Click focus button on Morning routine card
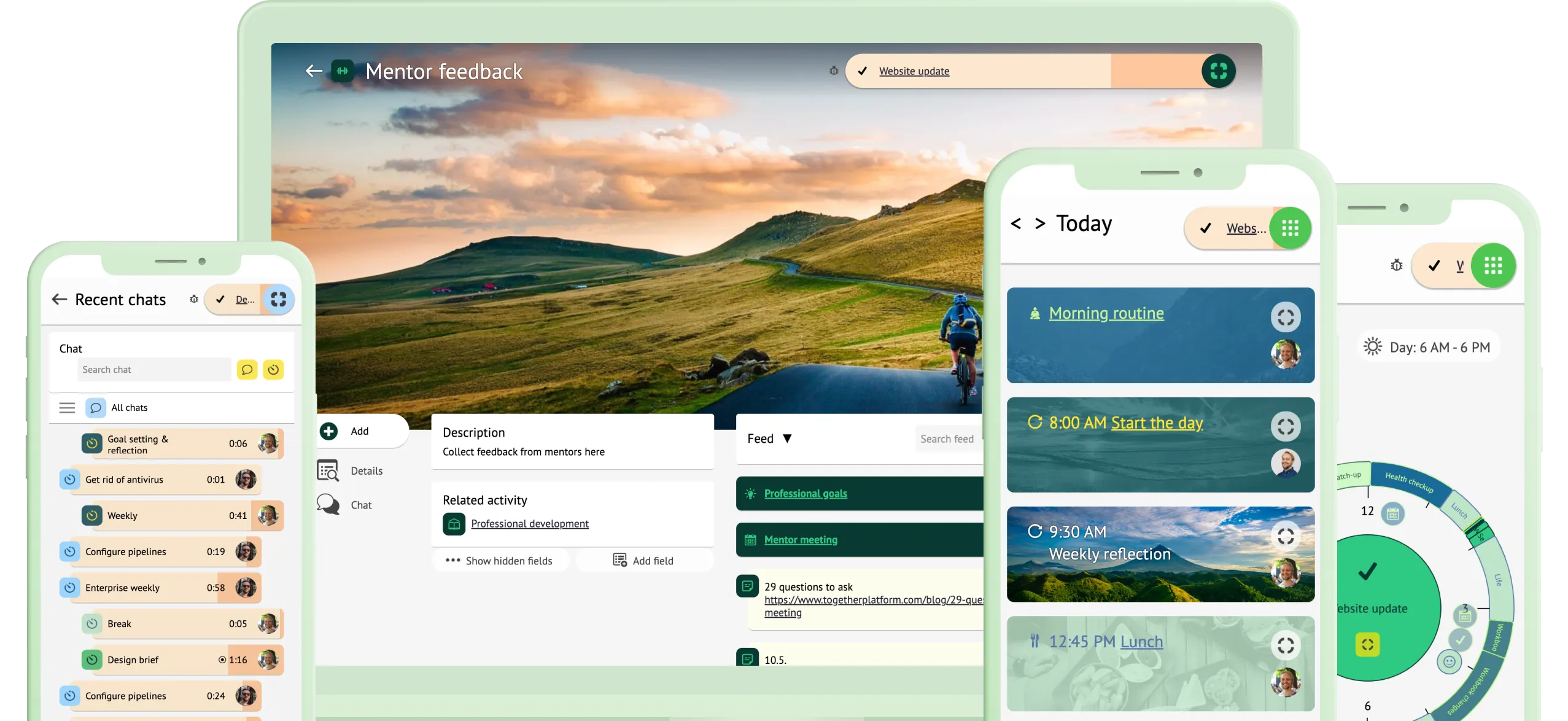This screenshot has height=721, width=1568. (x=1285, y=318)
